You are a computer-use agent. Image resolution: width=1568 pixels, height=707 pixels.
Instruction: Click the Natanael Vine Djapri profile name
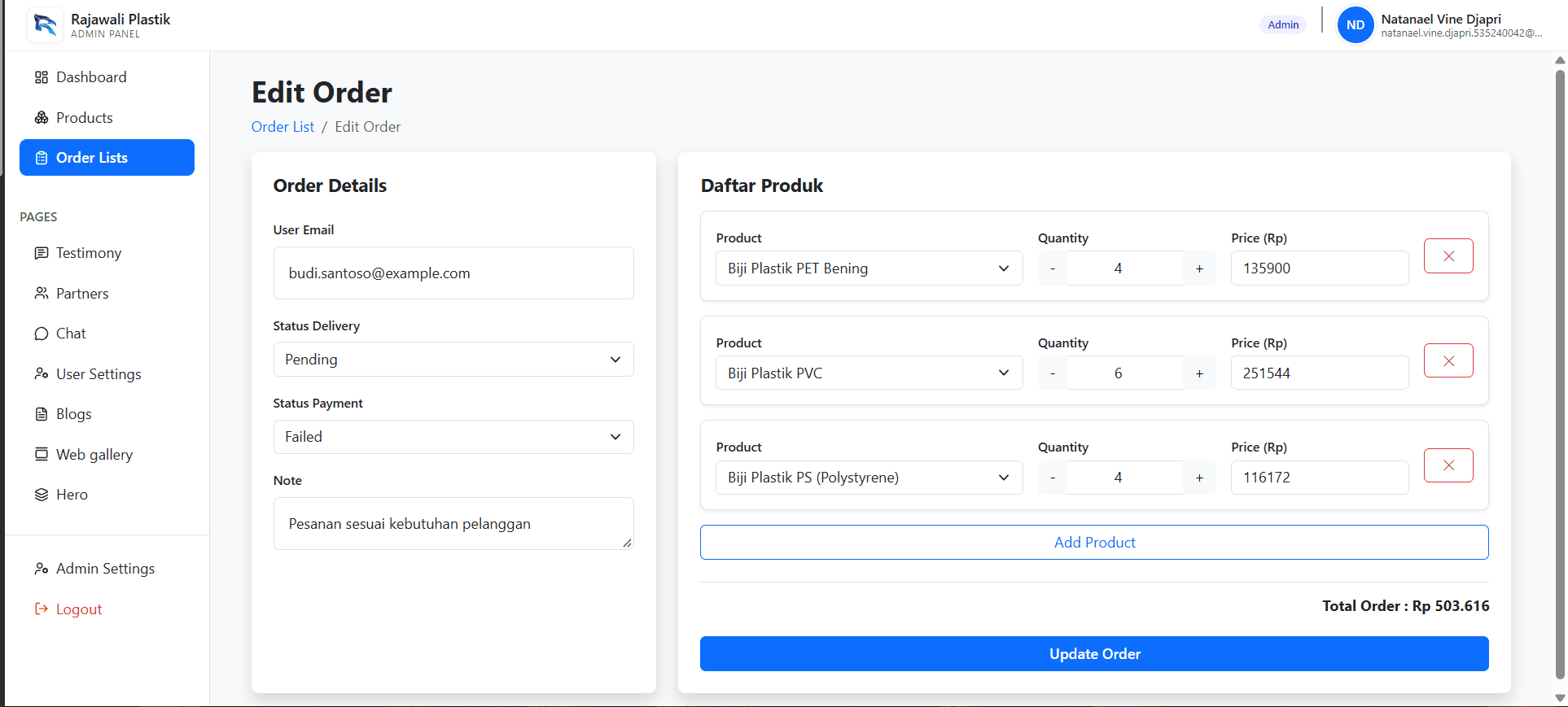(1441, 19)
